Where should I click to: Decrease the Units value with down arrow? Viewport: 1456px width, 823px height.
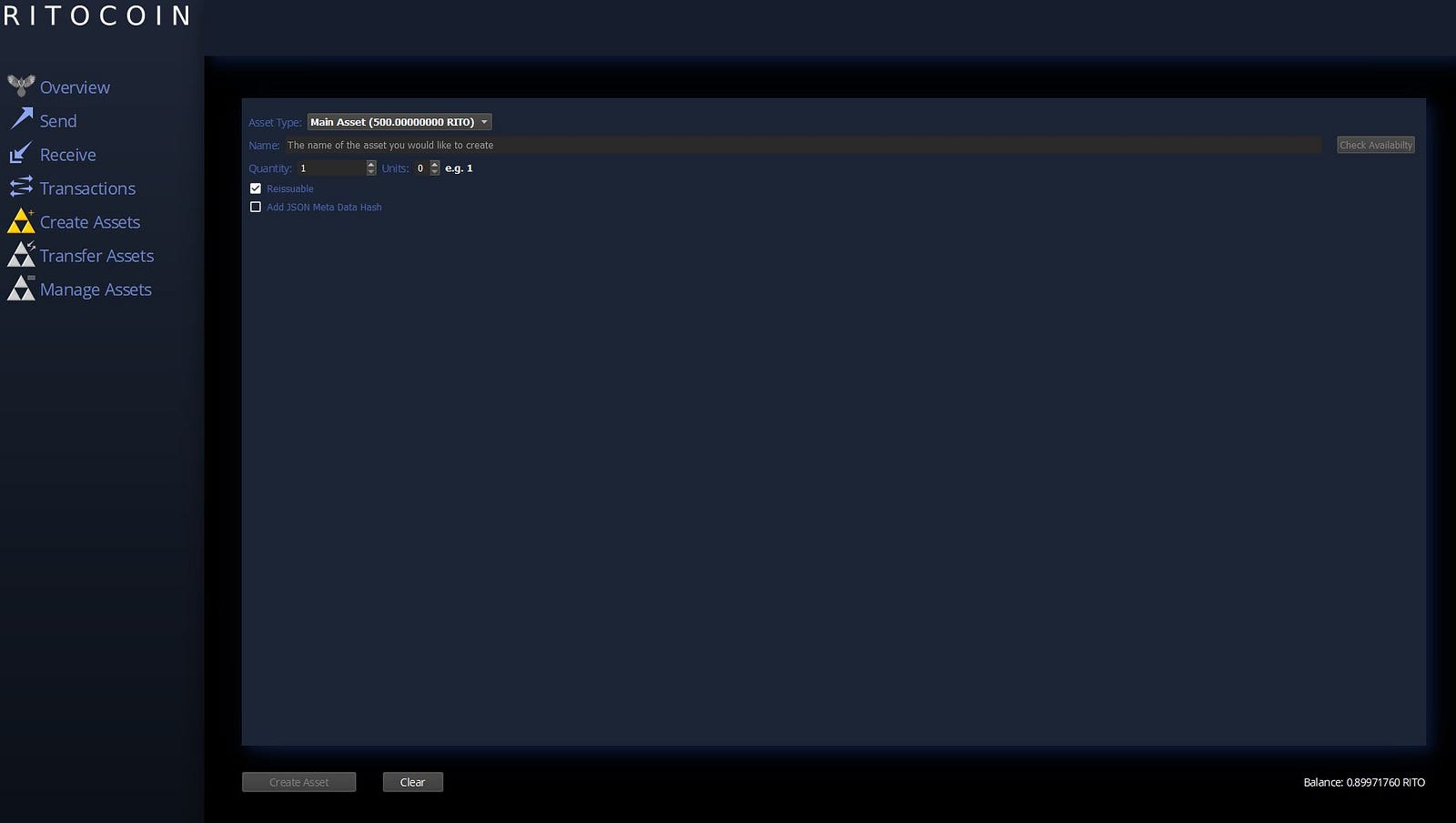tap(435, 171)
